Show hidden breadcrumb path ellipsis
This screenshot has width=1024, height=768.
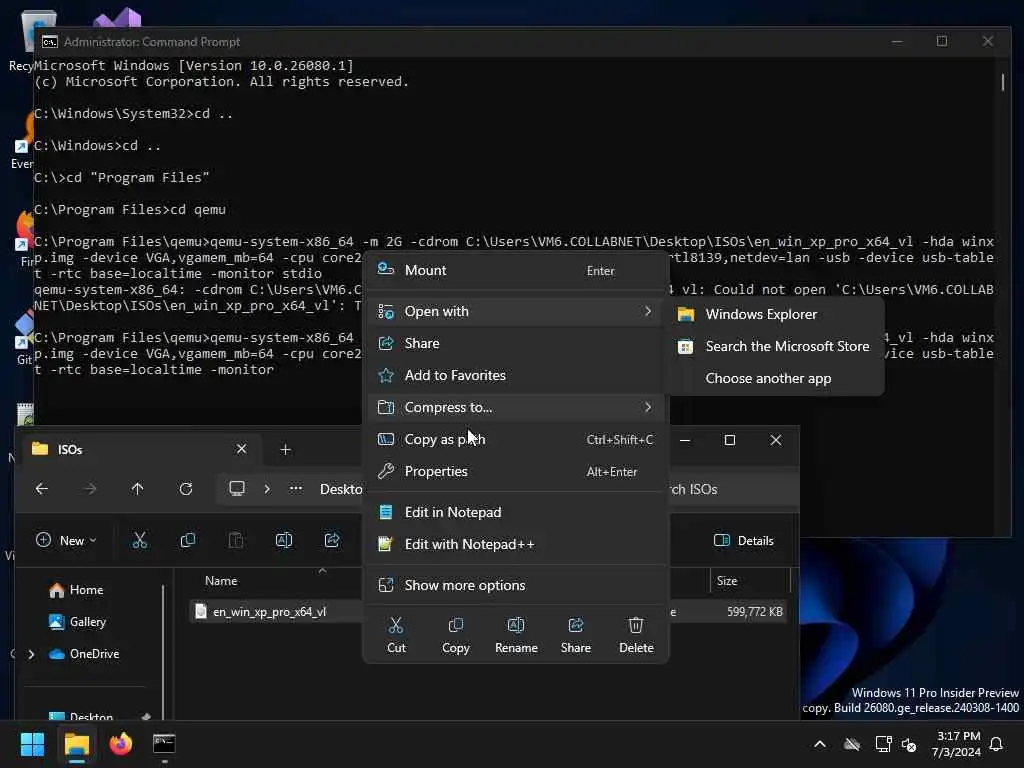[296, 488]
